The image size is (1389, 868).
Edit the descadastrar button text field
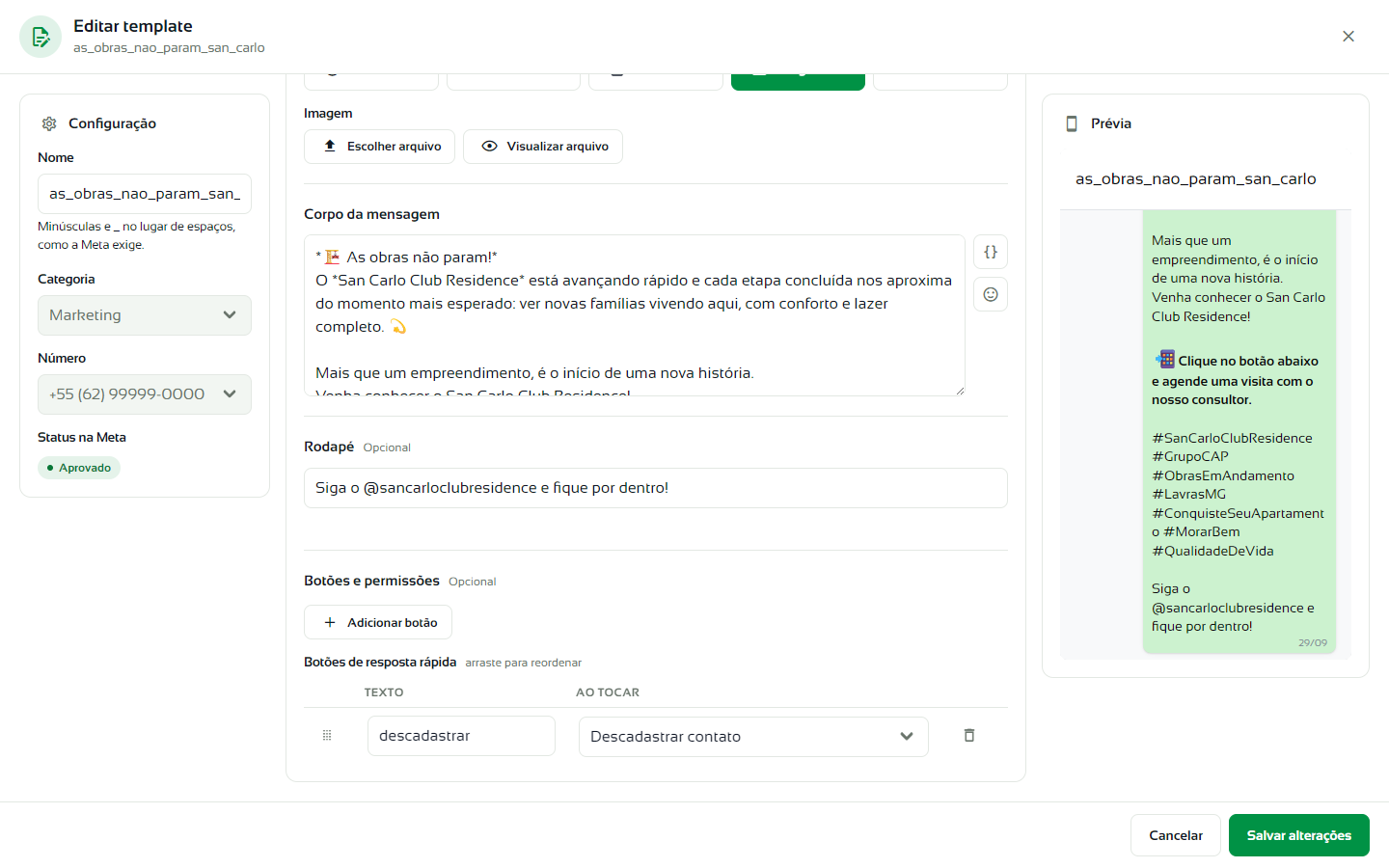tap(461, 736)
